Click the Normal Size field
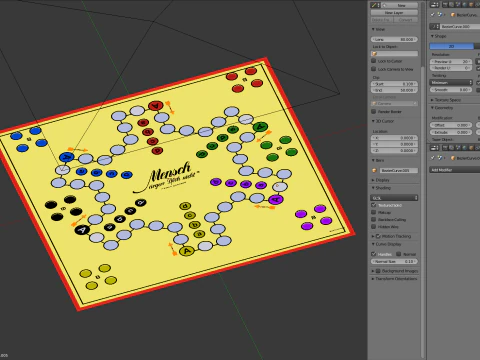Screen dimensions: 480x360 (394, 262)
